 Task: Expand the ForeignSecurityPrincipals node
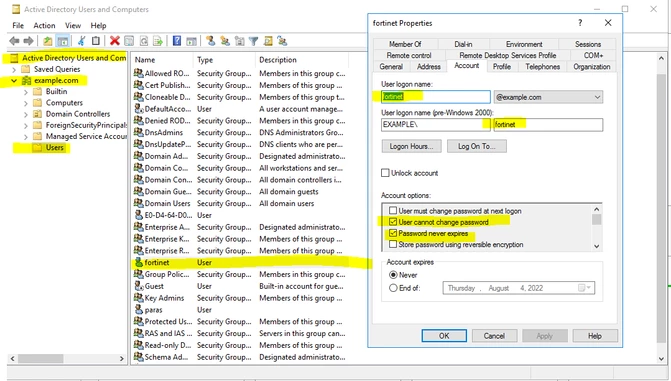click(x=26, y=125)
